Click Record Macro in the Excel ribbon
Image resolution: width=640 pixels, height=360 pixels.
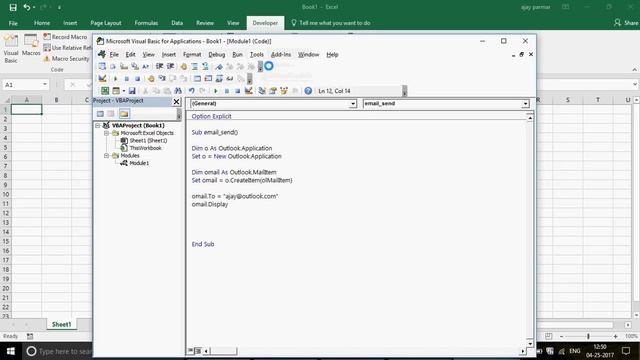[65, 37]
